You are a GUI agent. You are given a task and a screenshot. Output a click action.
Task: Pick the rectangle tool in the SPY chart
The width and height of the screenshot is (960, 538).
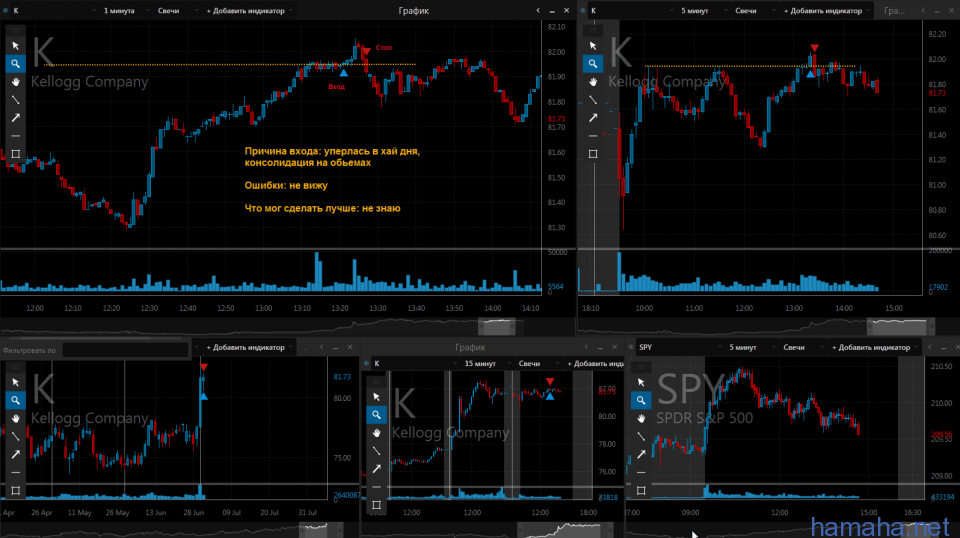point(640,490)
